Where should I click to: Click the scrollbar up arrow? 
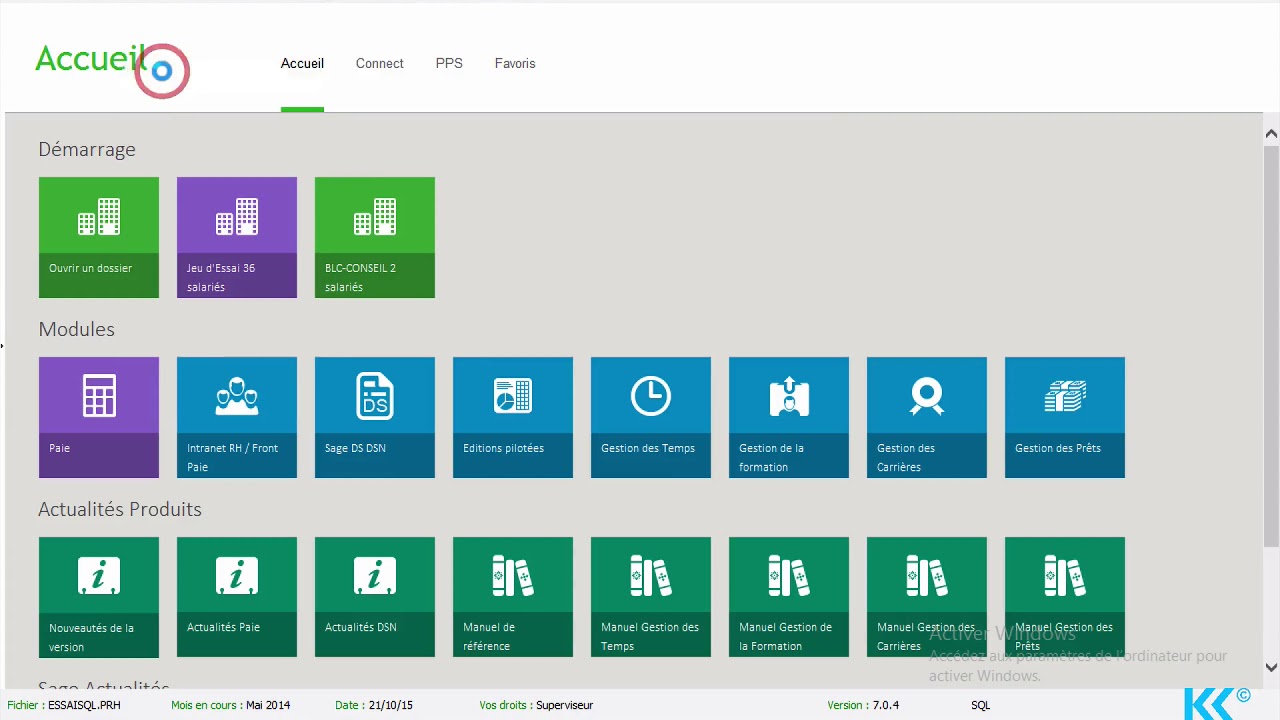tap(1271, 134)
